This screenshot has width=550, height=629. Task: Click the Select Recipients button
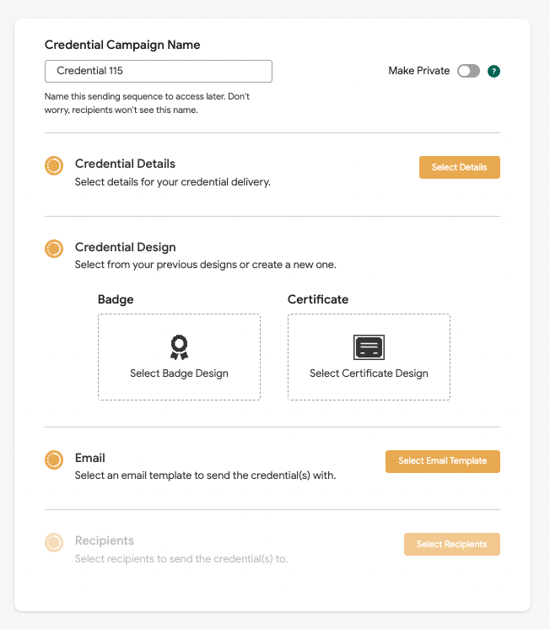452,544
